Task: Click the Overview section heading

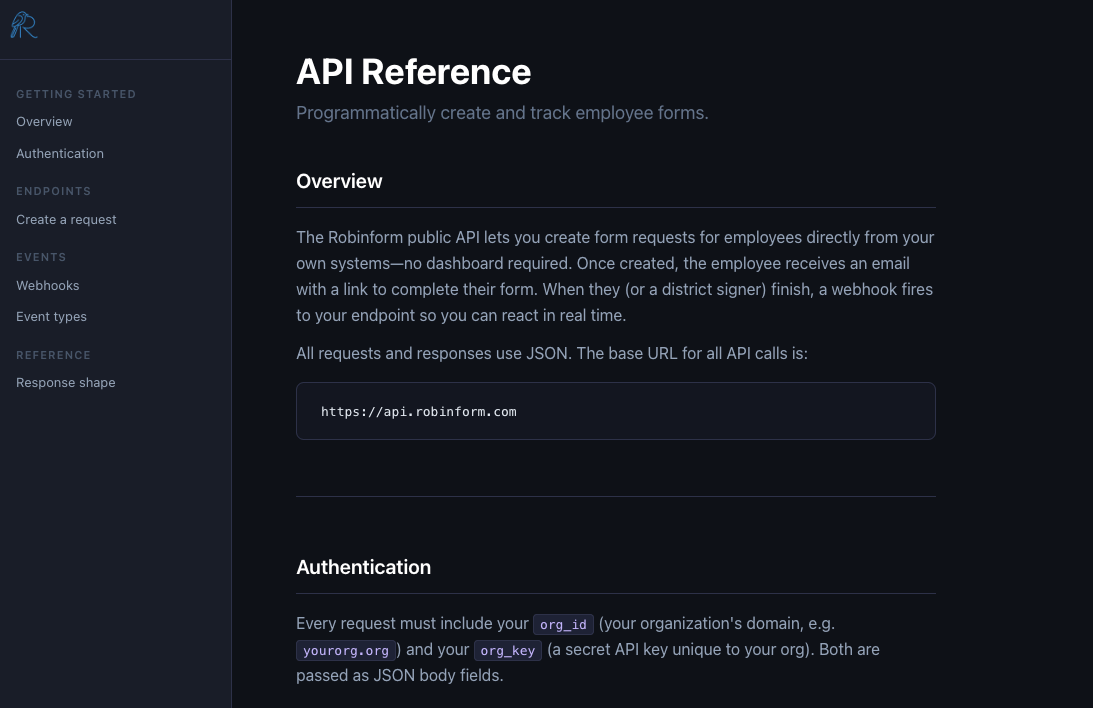Action: pos(339,181)
